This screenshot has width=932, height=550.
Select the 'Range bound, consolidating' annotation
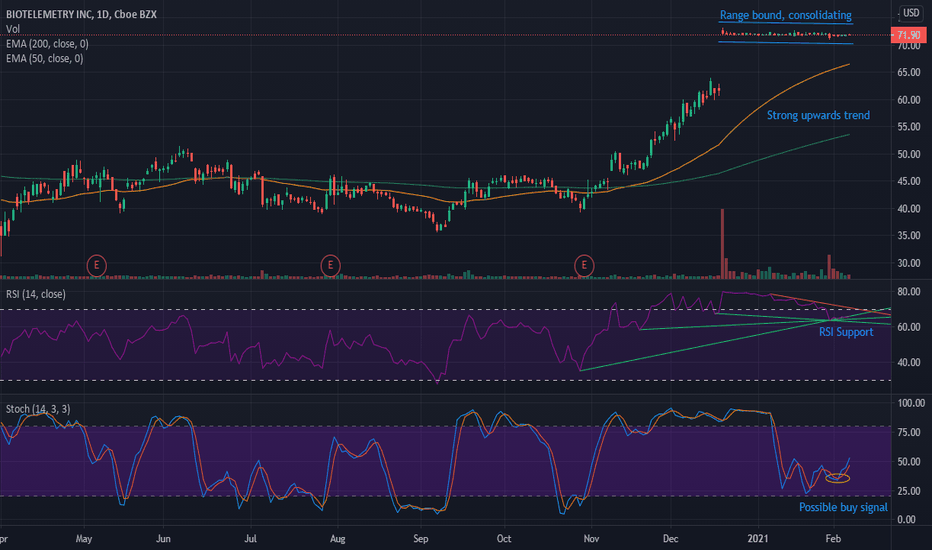(785, 15)
